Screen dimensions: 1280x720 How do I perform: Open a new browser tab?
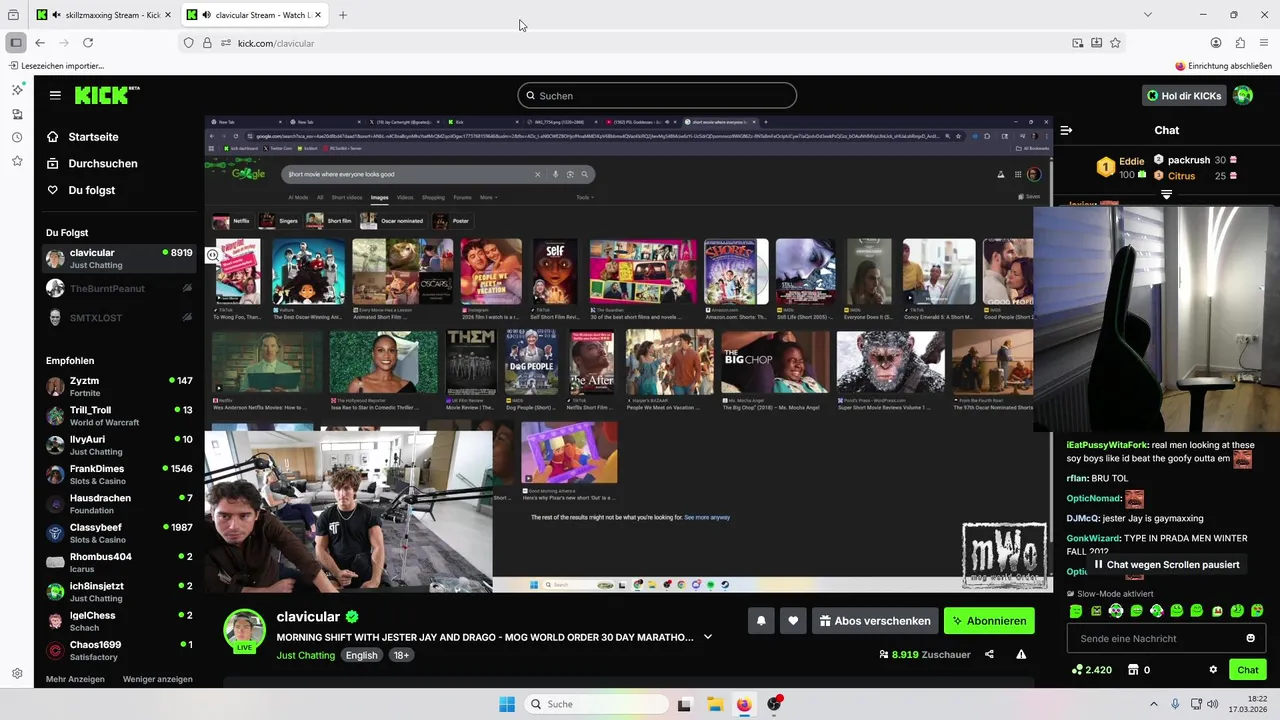click(343, 15)
